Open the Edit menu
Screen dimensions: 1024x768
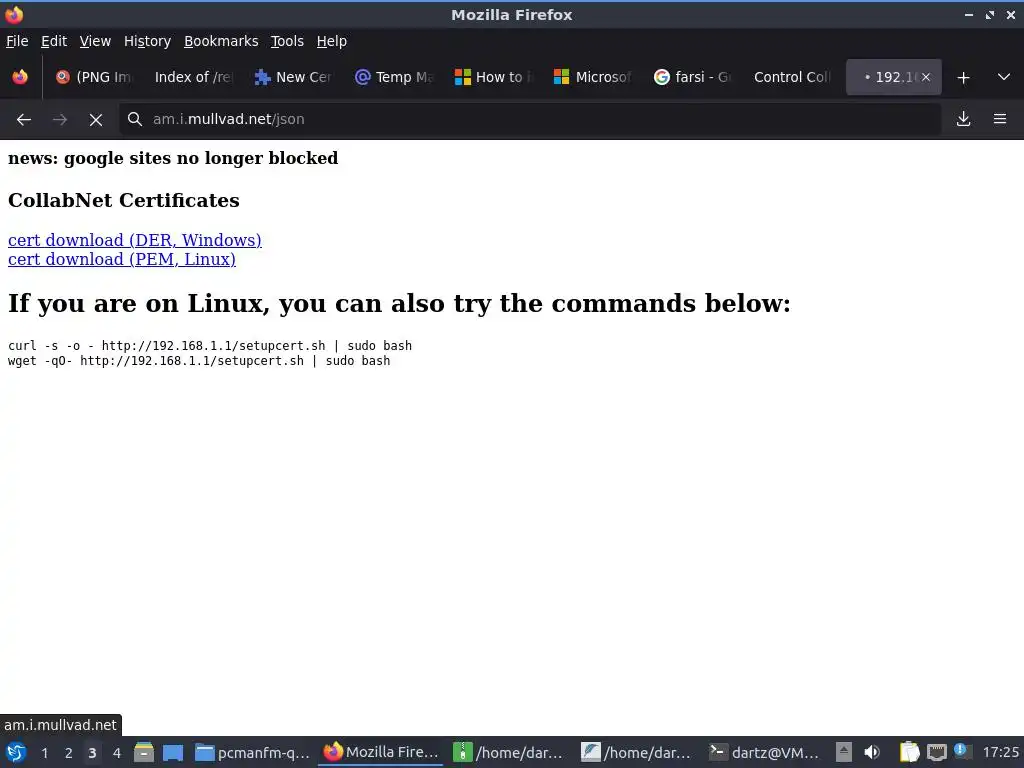click(x=54, y=41)
